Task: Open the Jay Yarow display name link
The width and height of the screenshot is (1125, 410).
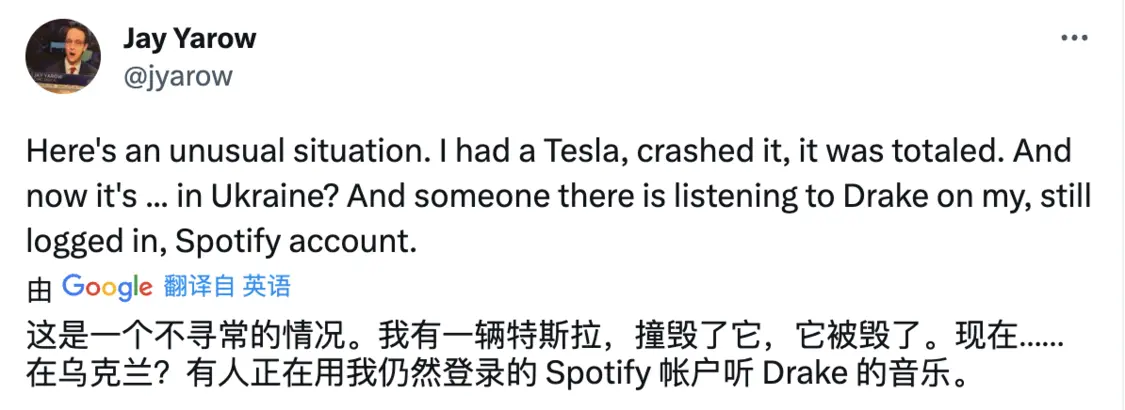Action: tap(189, 39)
